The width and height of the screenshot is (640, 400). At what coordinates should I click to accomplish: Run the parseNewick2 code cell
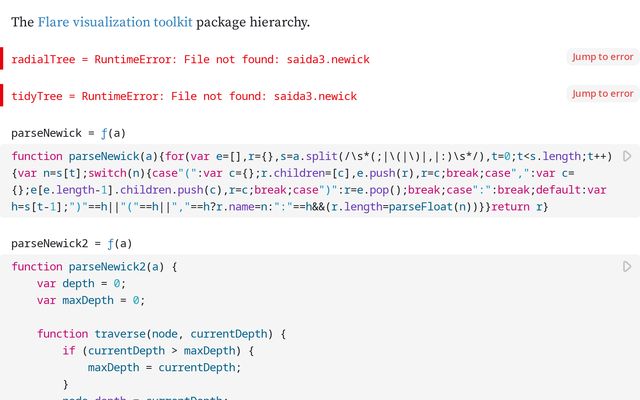pyautogui.click(x=627, y=266)
